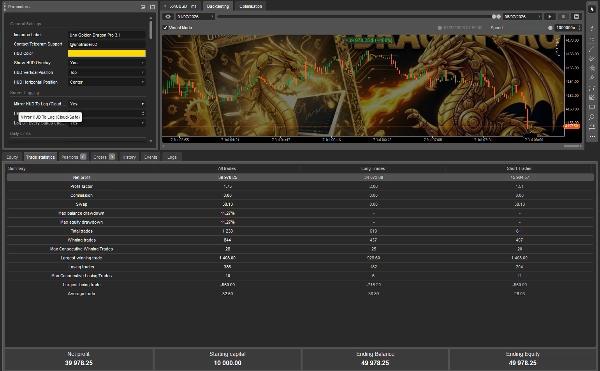The width and height of the screenshot is (600, 371).
Task: Maximize the Parameters panel using its header icon
Action: (x=152, y=7)
